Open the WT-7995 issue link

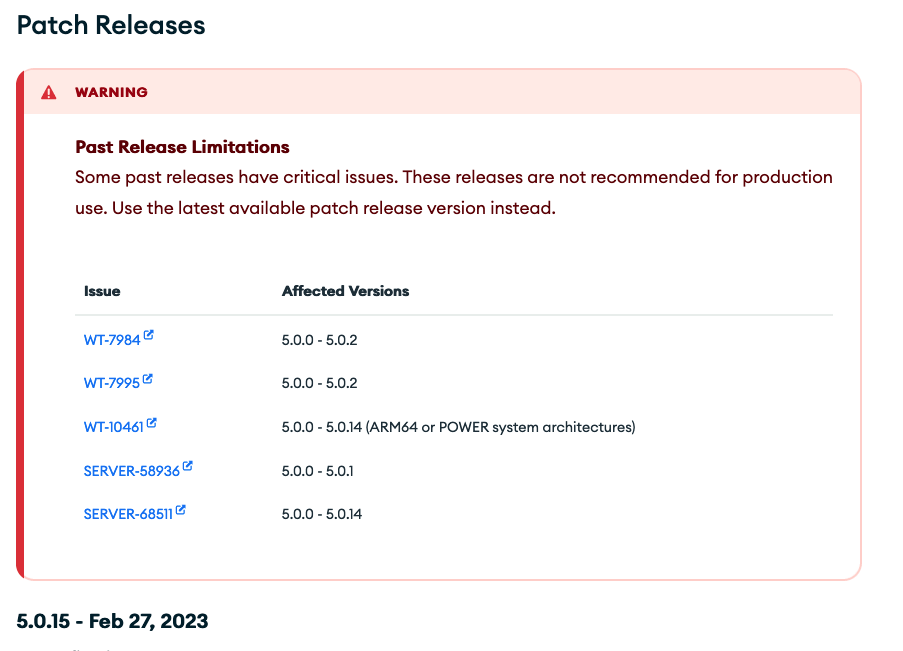coord(112,382)
